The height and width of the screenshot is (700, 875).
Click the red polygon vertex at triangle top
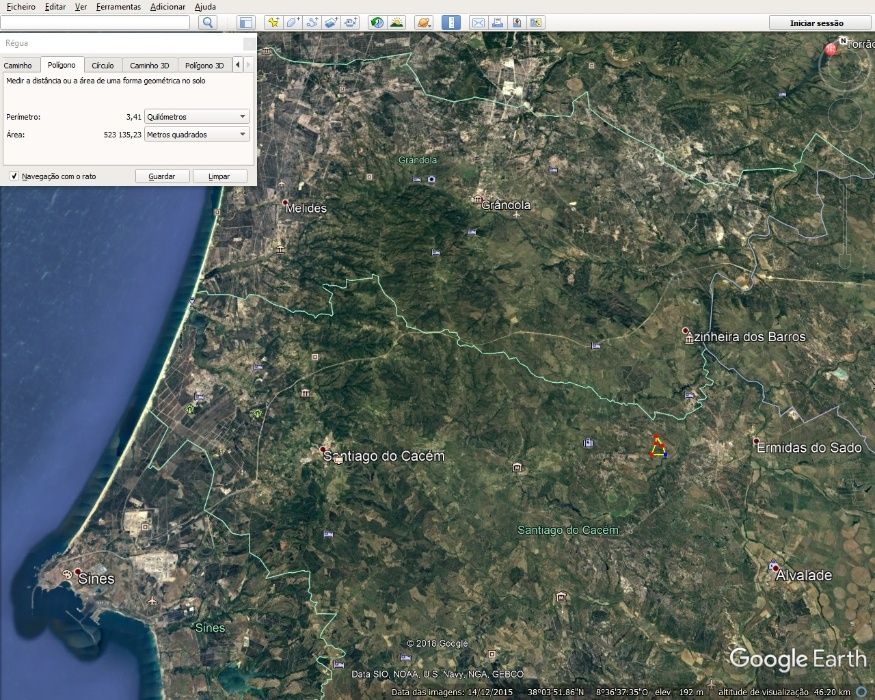656,437
